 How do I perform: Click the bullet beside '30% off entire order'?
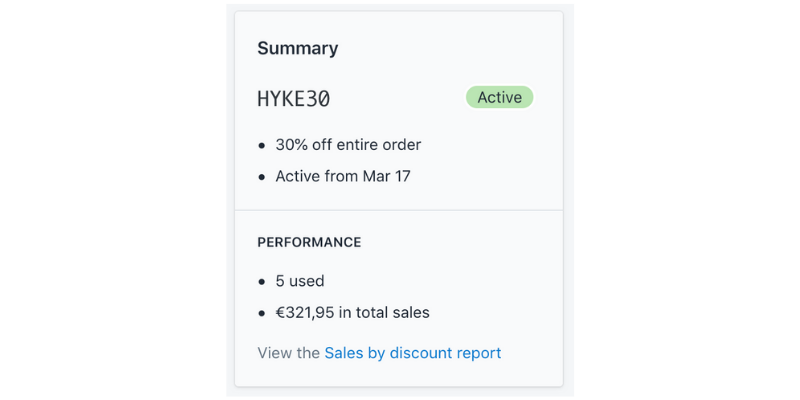pos(262,146)
